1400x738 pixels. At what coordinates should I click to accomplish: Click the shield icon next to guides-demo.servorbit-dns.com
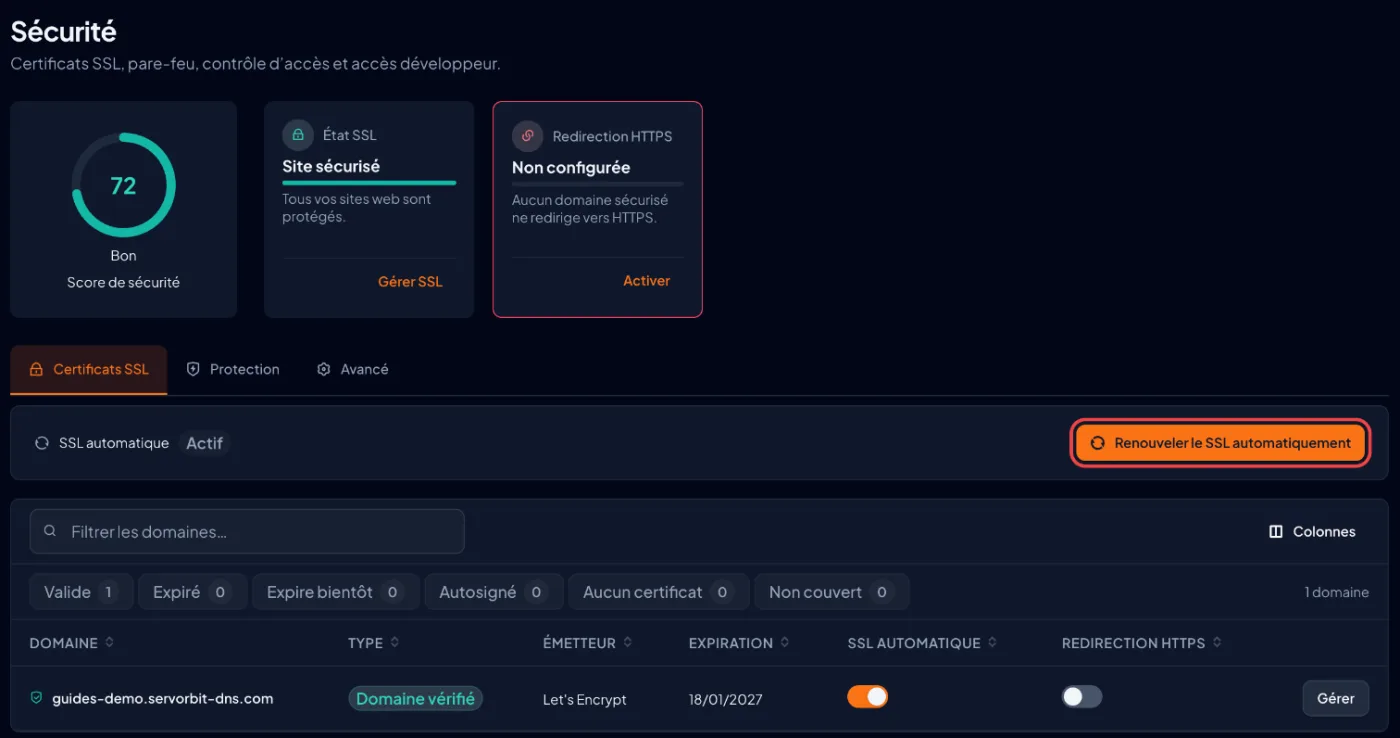[x=37, y=698]
